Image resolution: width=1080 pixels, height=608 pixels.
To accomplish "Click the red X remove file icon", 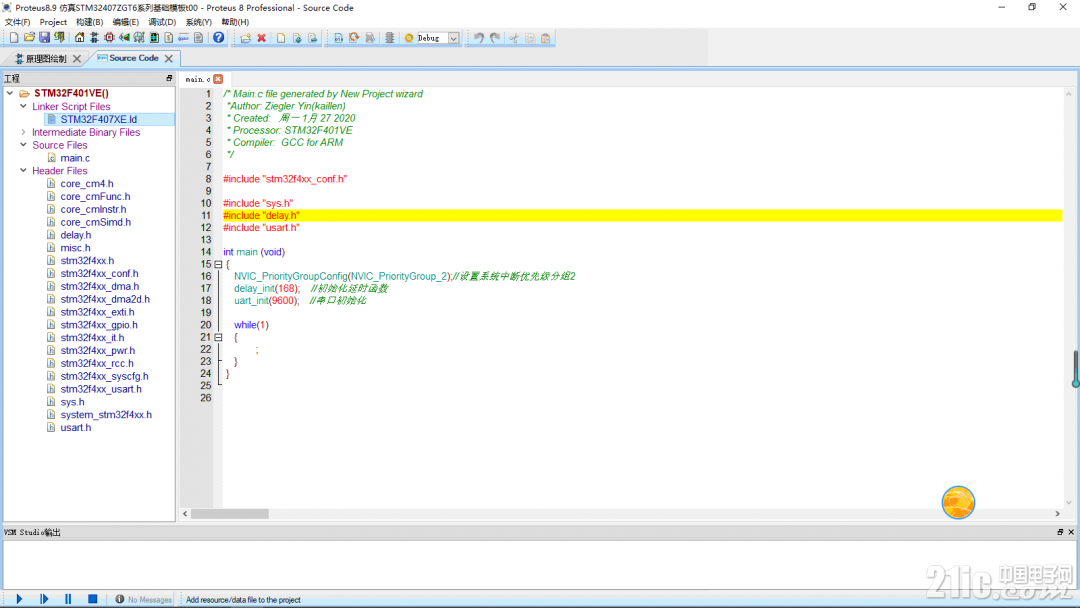I will click(262, 38).
